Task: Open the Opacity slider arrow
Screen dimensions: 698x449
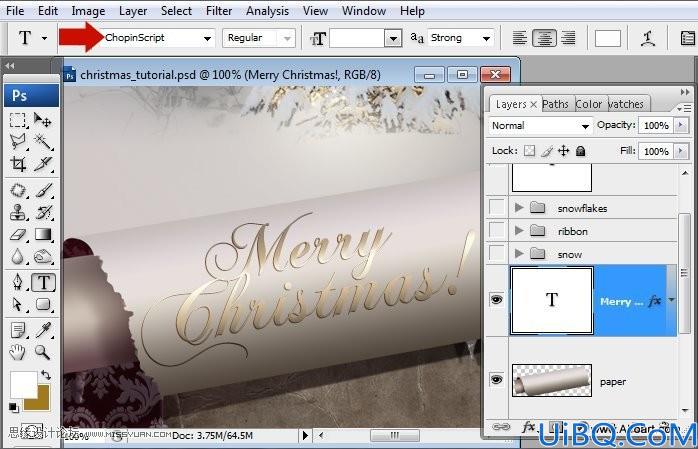Action: pyautogui.click(x=681, y=125)
